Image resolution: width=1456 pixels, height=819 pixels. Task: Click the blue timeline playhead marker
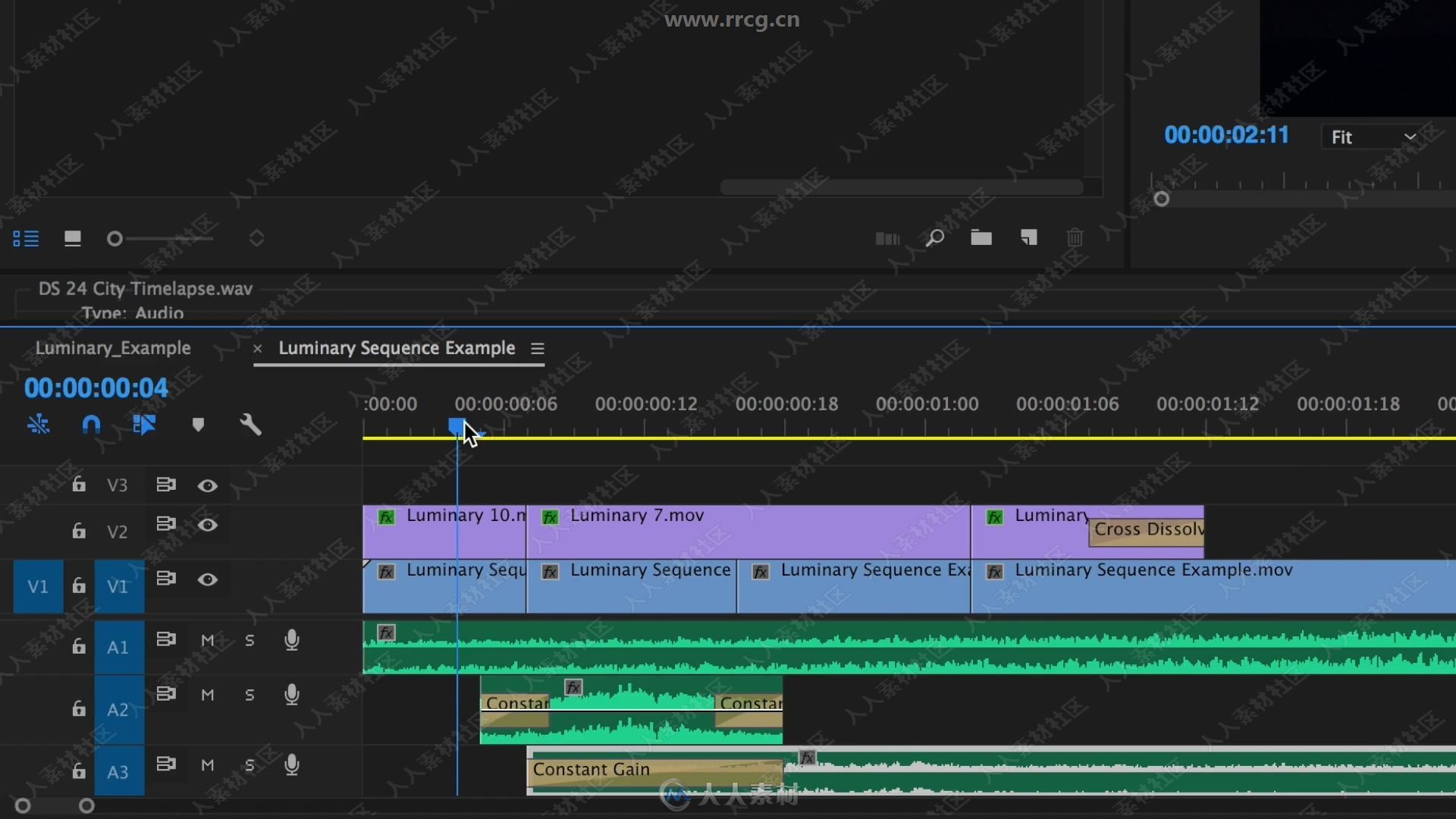click(x=457, y=426)
